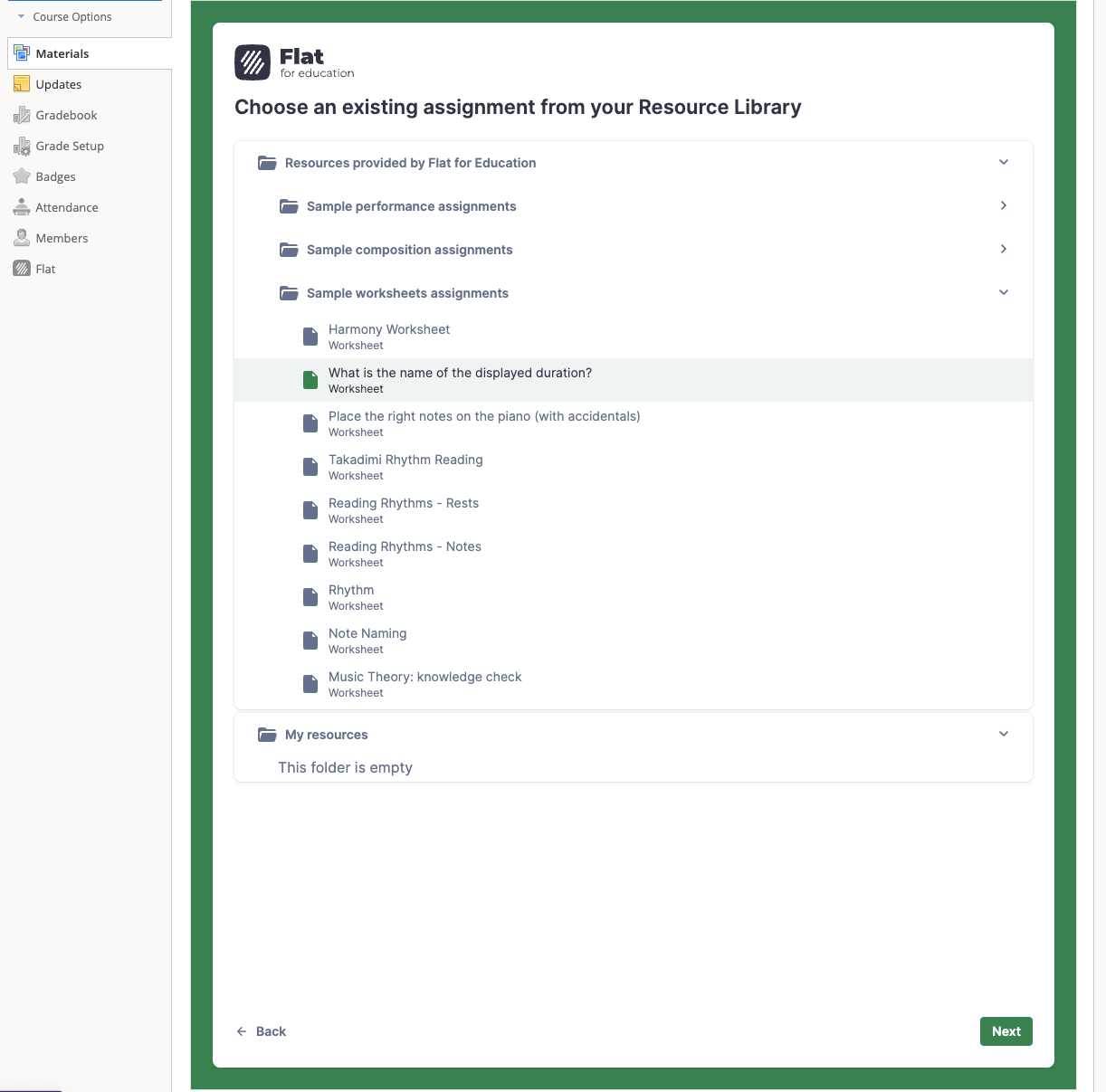Viewport: 1106px width, 1092px height.
Task: Open the Gradebook sidebar icon
Action: (22, 115)
